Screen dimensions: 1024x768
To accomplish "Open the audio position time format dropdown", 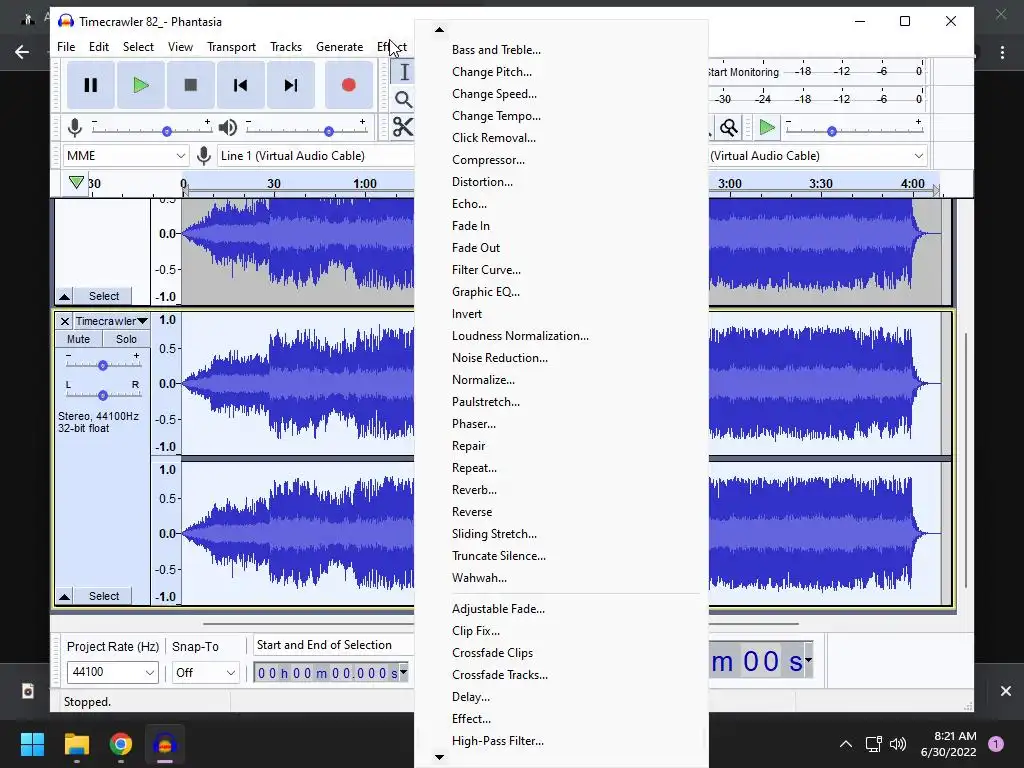I will (808, 660).
